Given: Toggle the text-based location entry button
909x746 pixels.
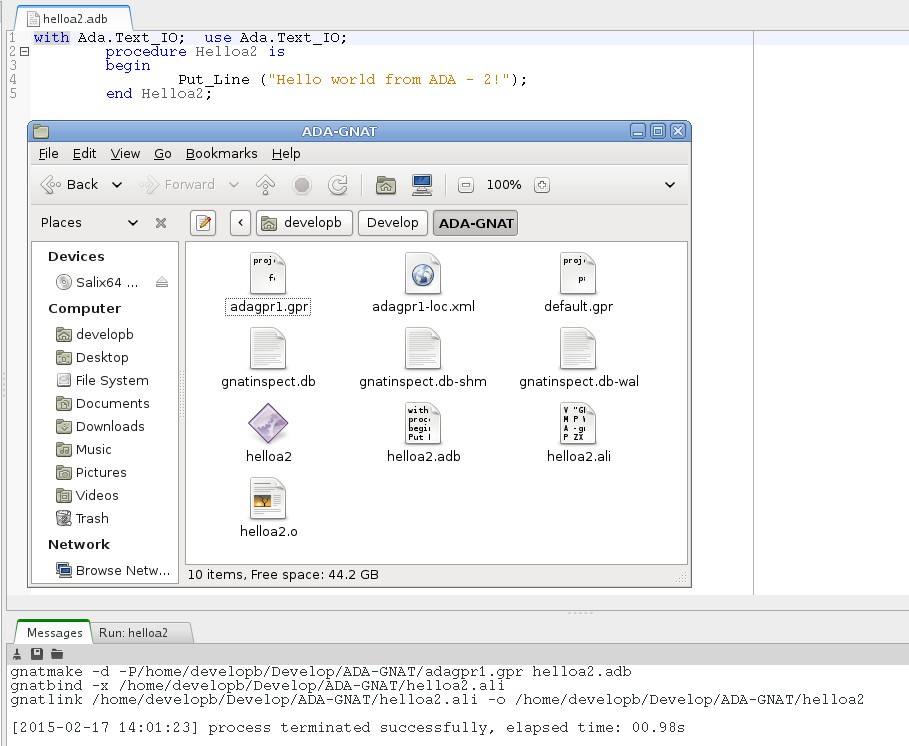Looking at the screenshot, I should 203,223.
